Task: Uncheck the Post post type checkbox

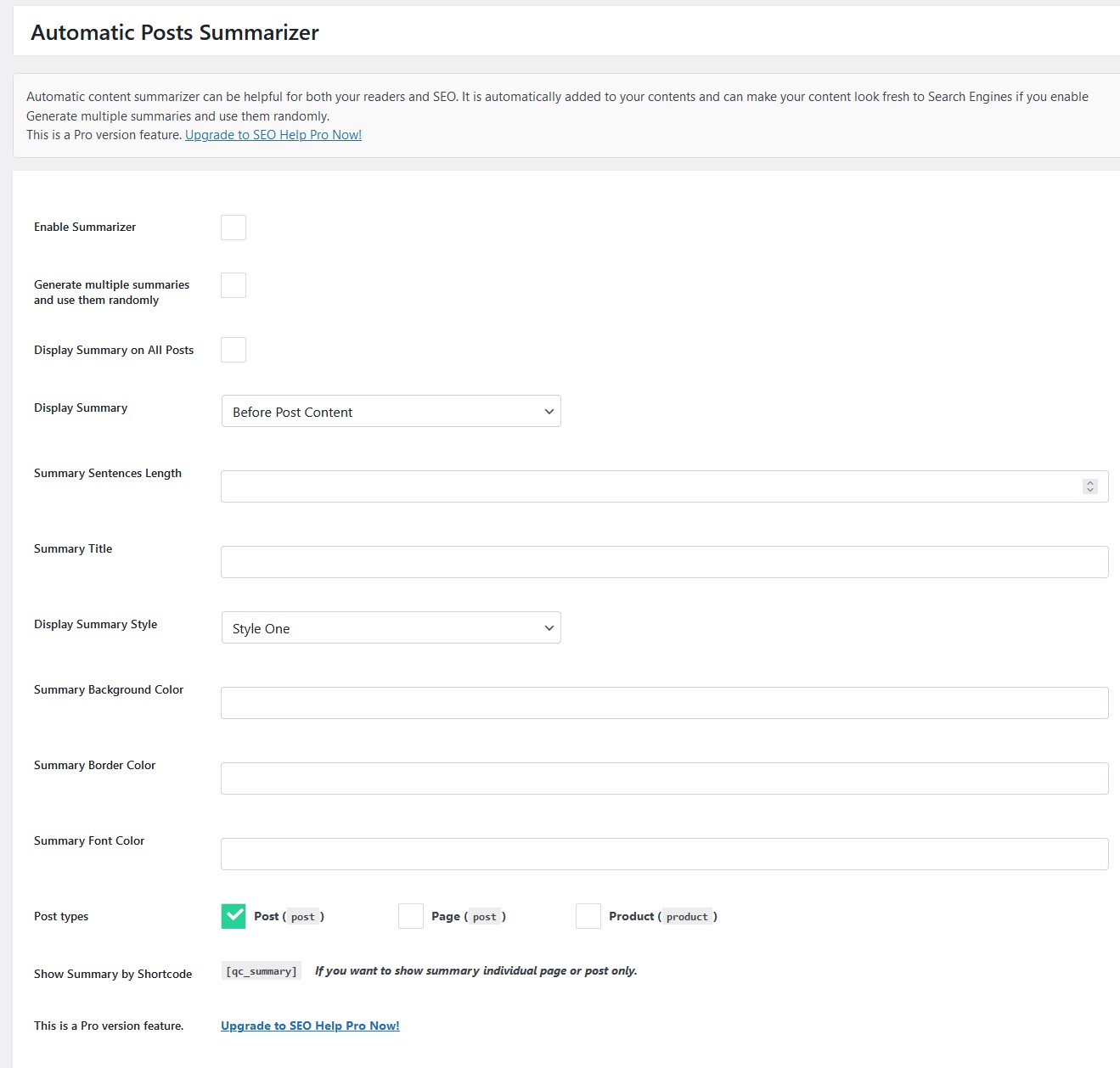Action: point(234,916)
